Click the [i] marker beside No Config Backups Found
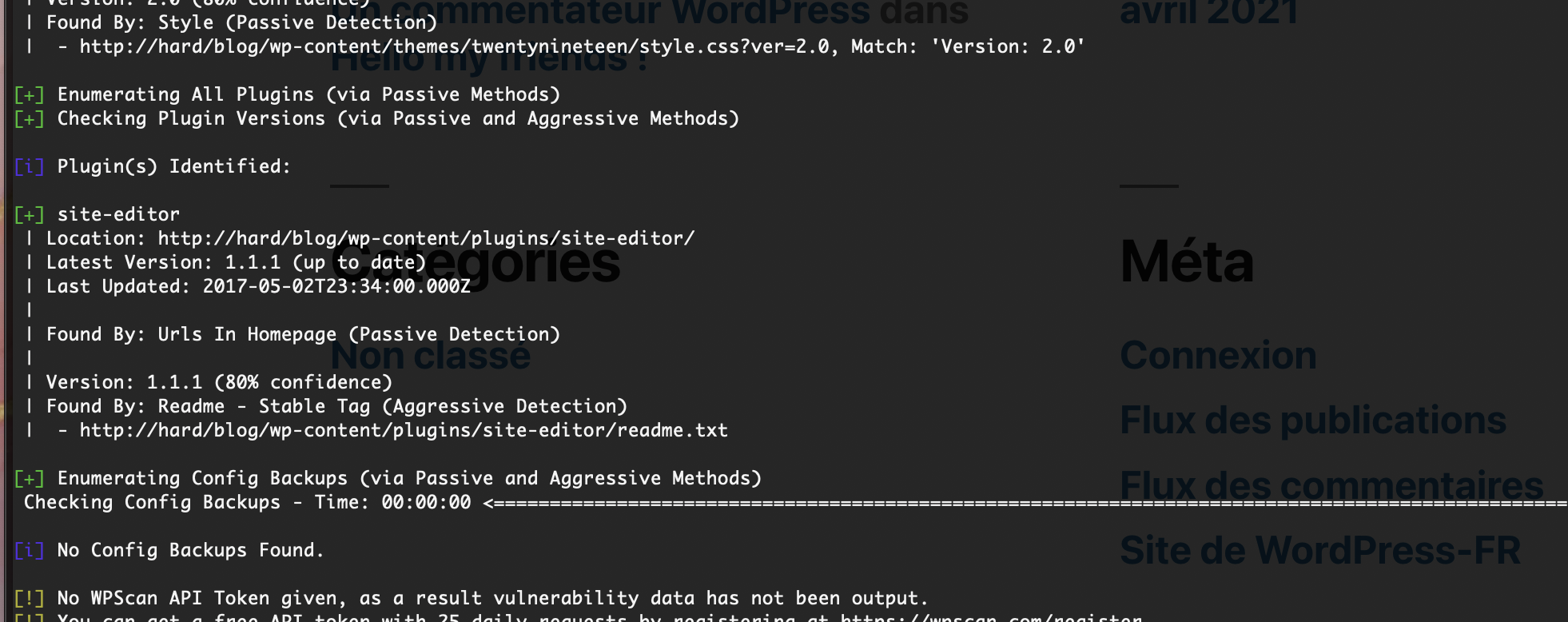Viewport: 1568px width, 622px height. pos(30,550)
